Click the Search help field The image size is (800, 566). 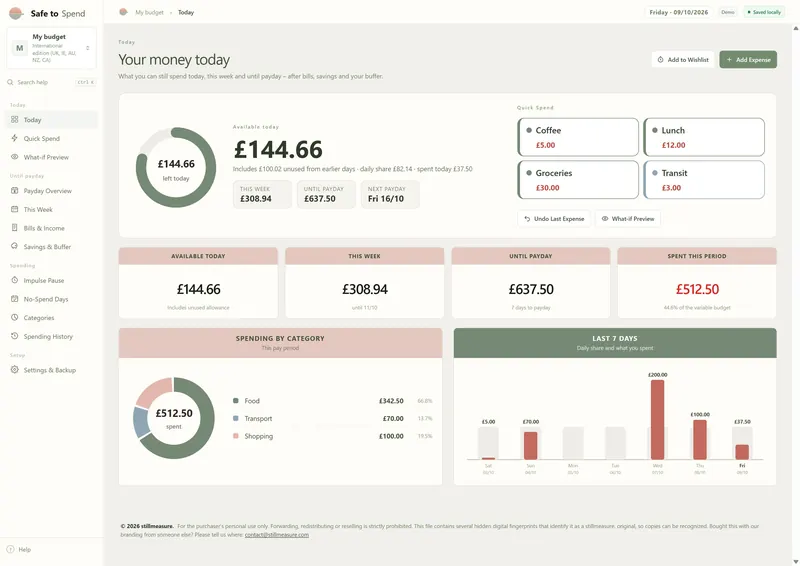coord(52,82)
